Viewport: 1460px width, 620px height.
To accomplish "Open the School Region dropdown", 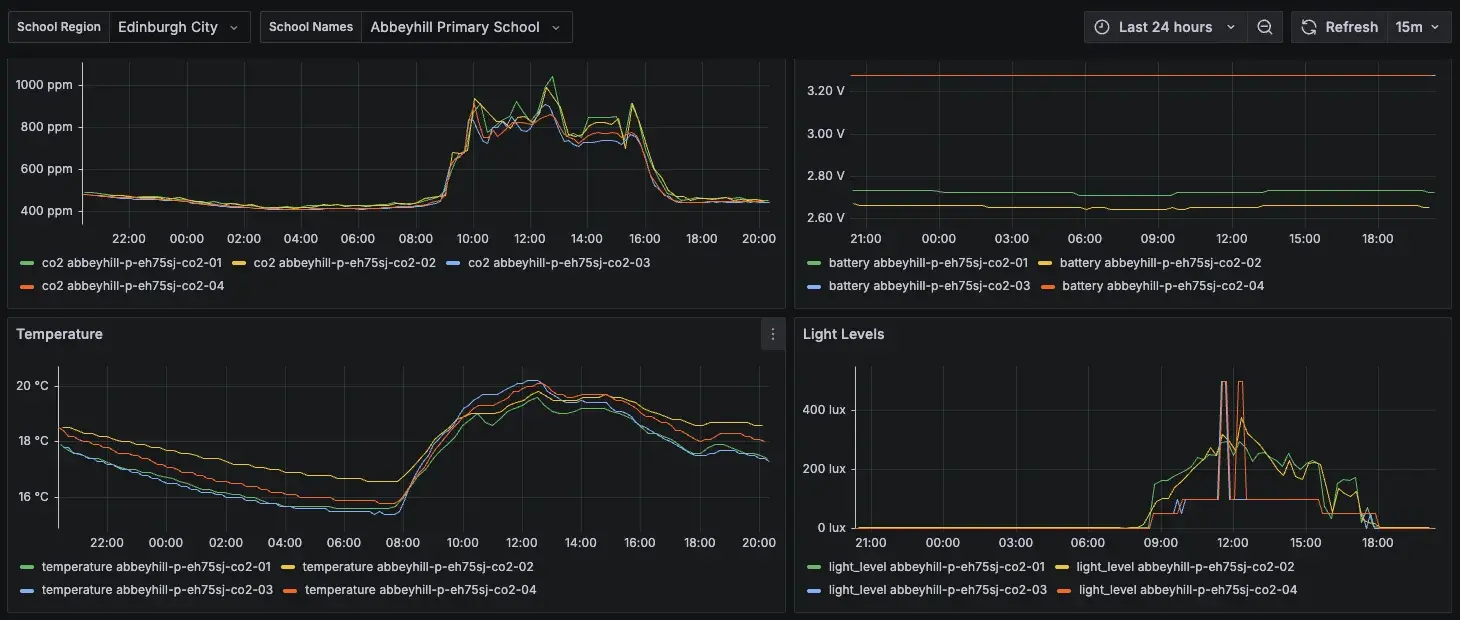I will 178,27.
